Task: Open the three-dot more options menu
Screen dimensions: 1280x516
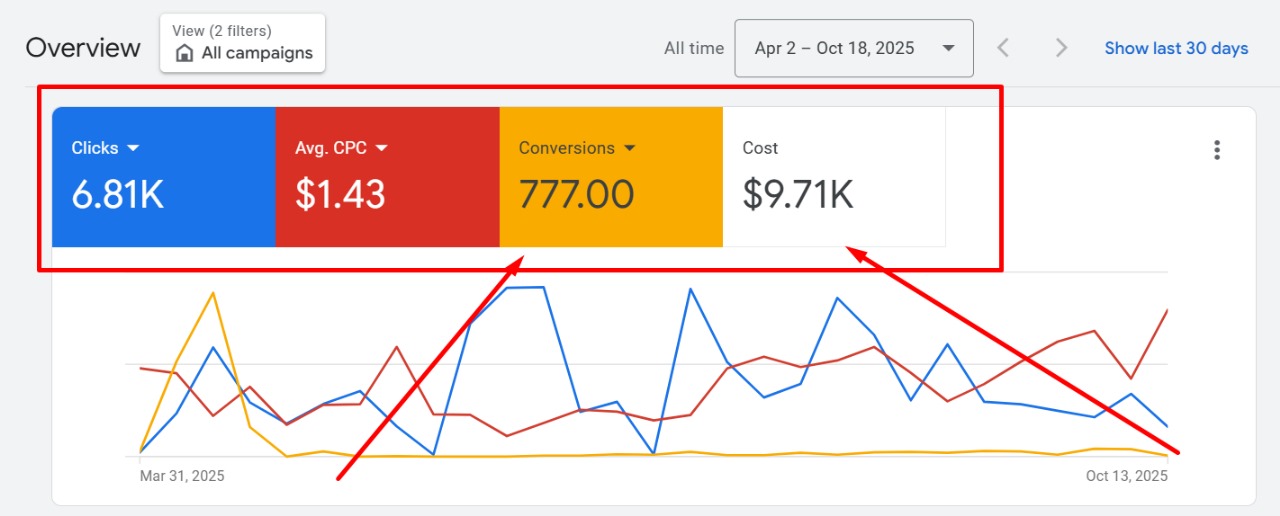Action: (1216, 150)
